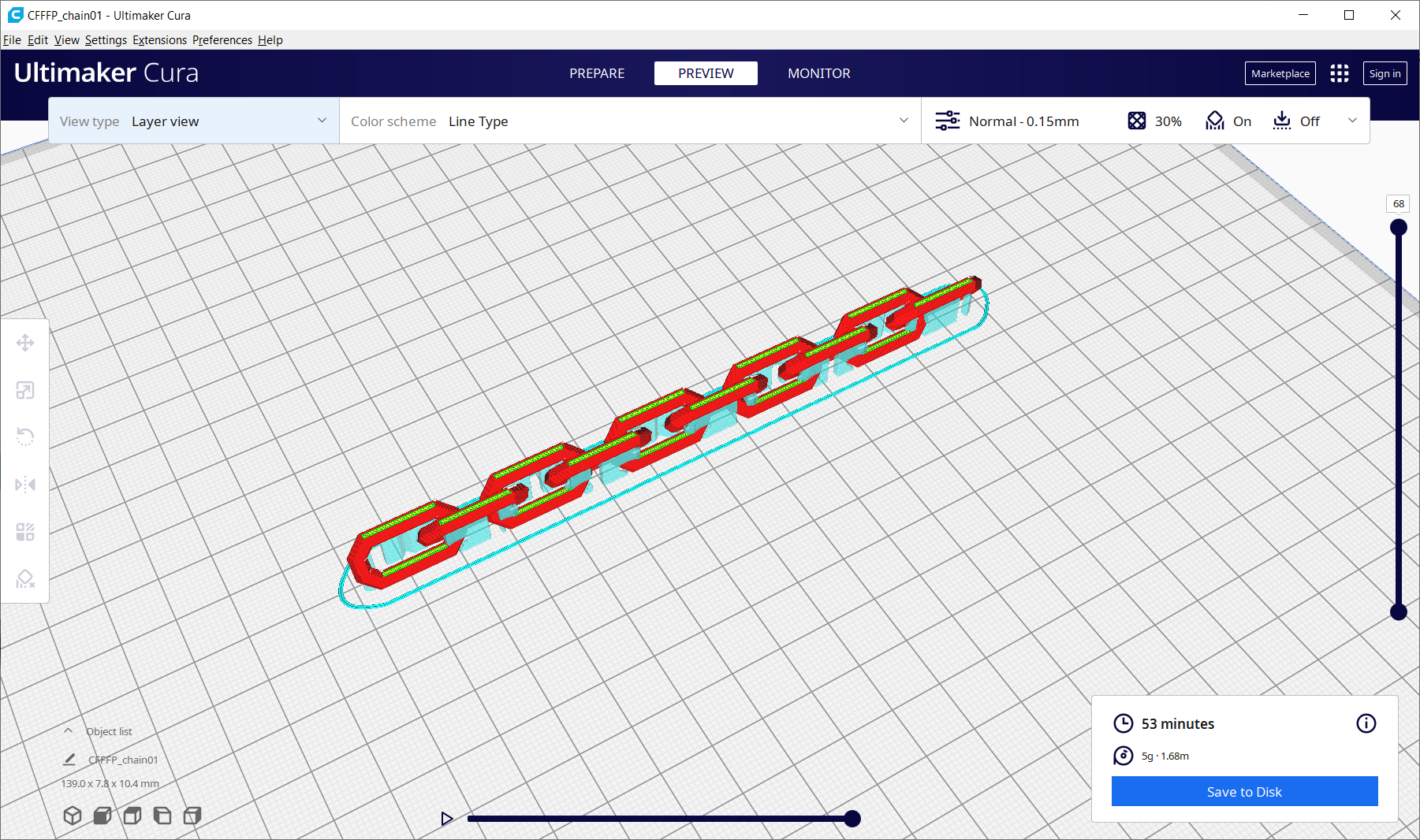Select the Mirror tool

pos(24,484)
